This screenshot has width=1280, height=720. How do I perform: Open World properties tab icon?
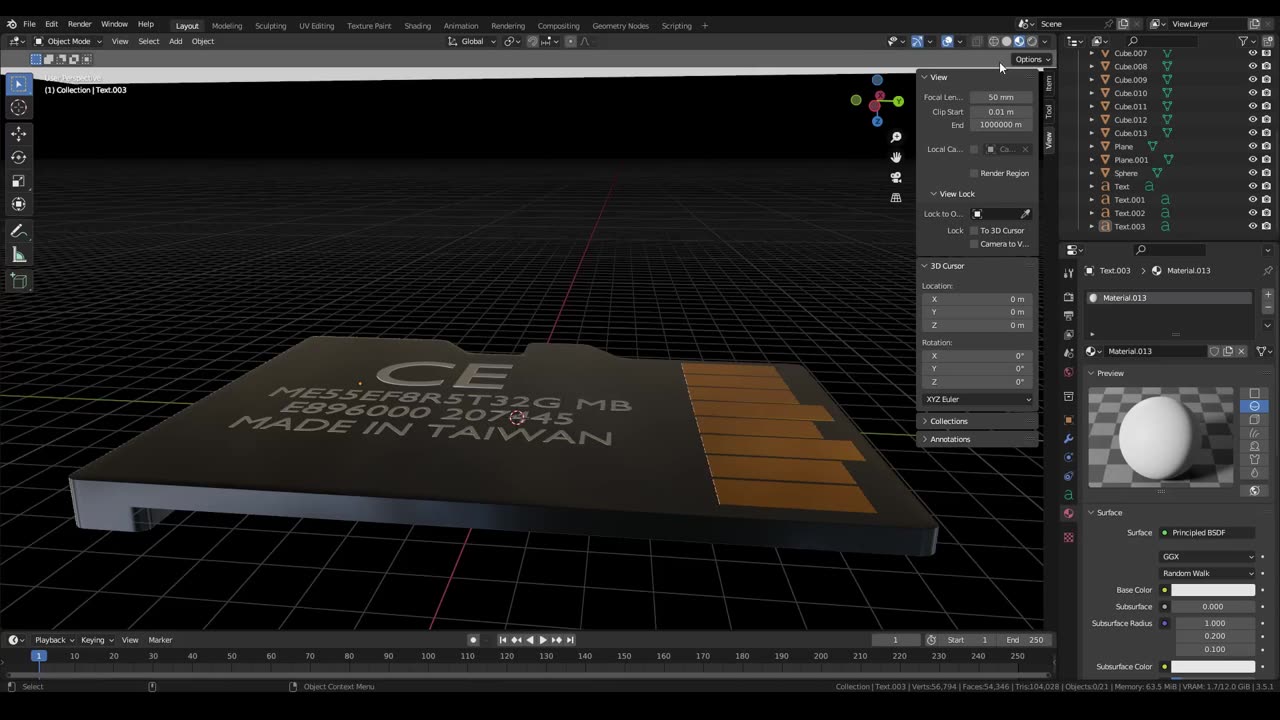coord(1069,372)
